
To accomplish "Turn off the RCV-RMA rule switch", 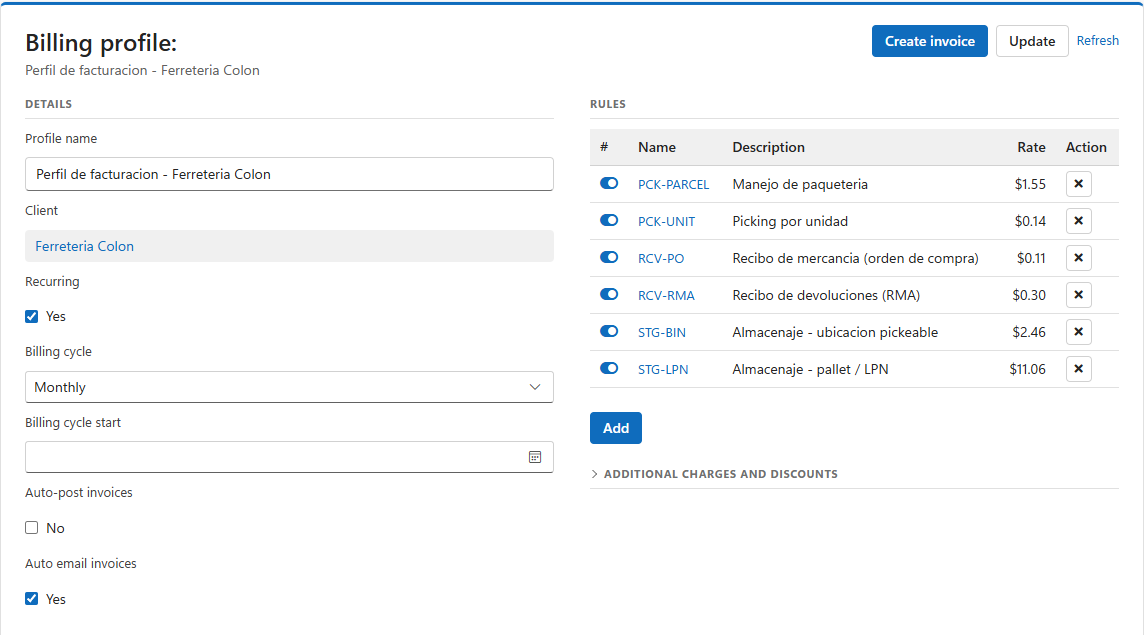I will click(x=609, y=294).
